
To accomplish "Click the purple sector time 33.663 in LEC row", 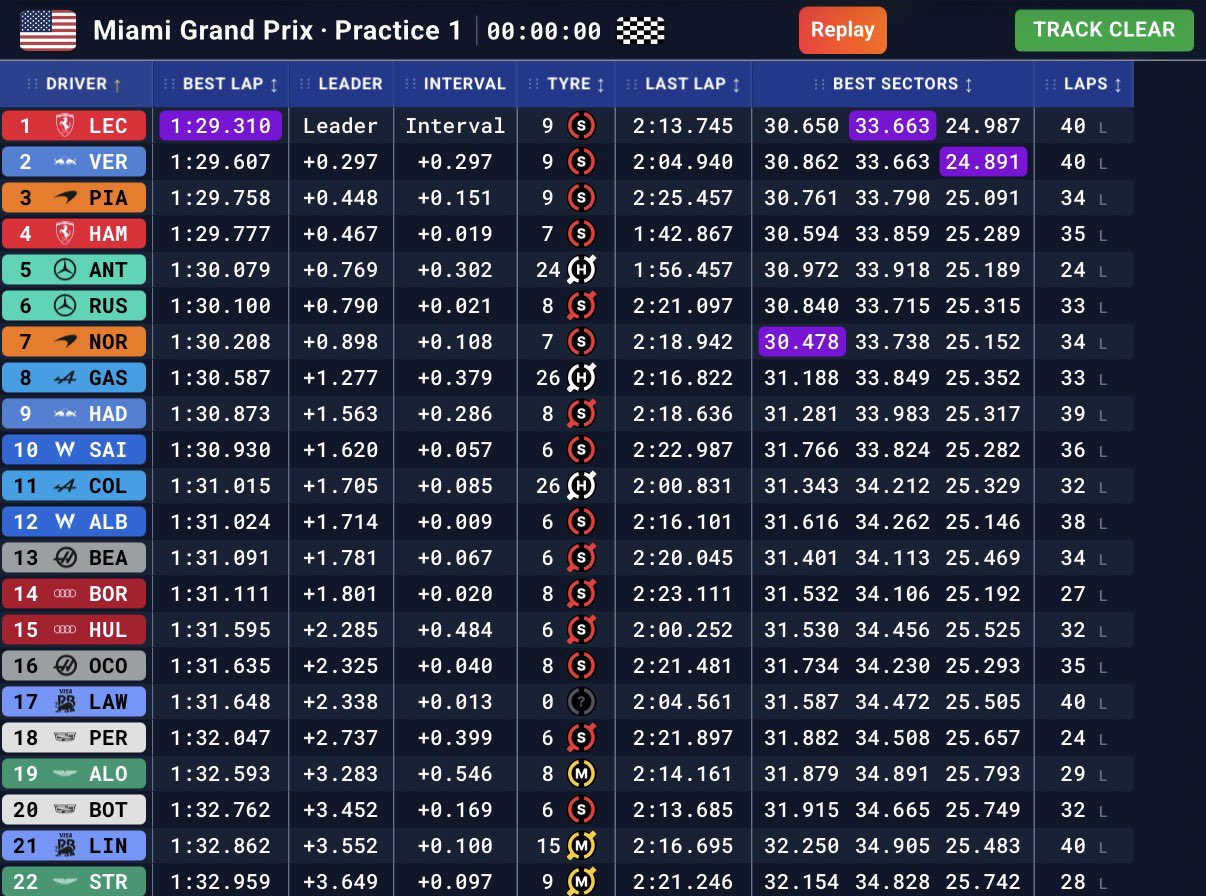I will [892, 126].
